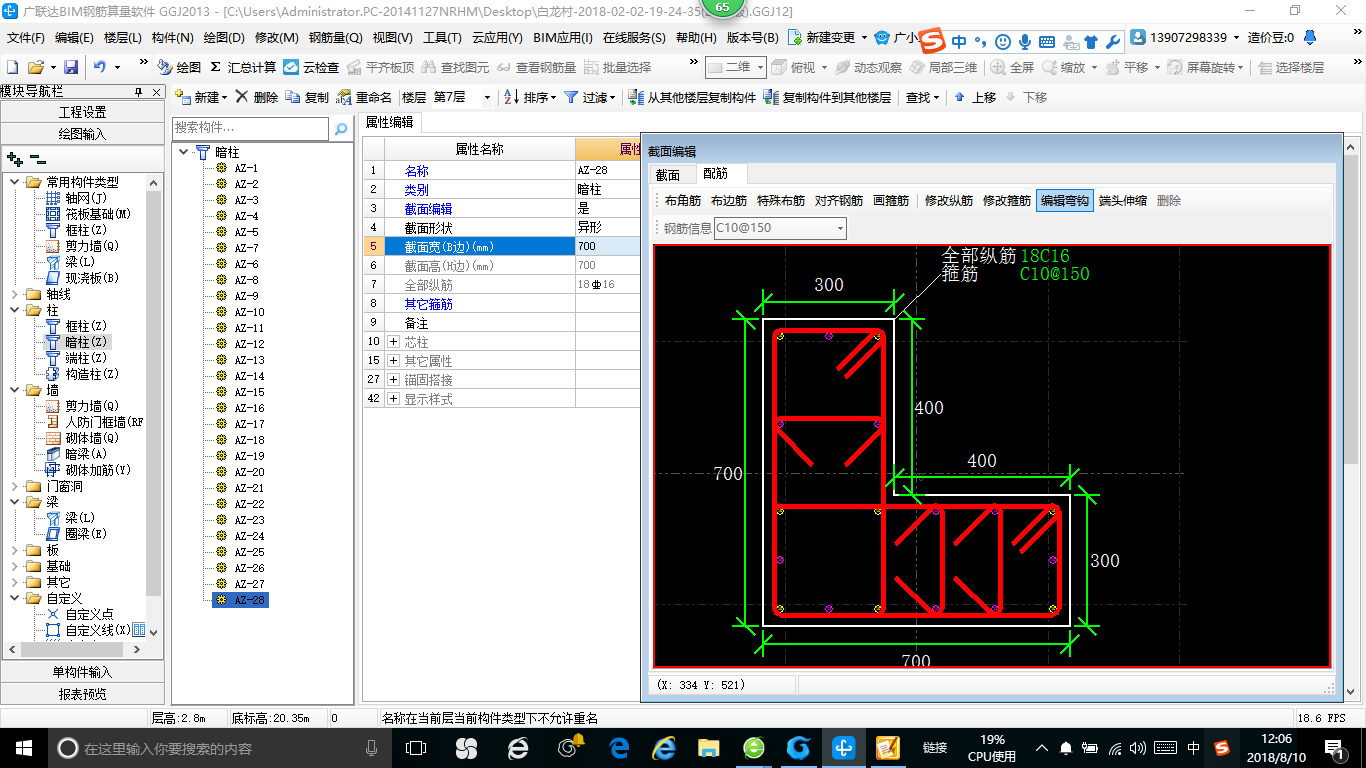Click 修改纵筋 button
The image size is (1366, 768).
tap(949, 200)
